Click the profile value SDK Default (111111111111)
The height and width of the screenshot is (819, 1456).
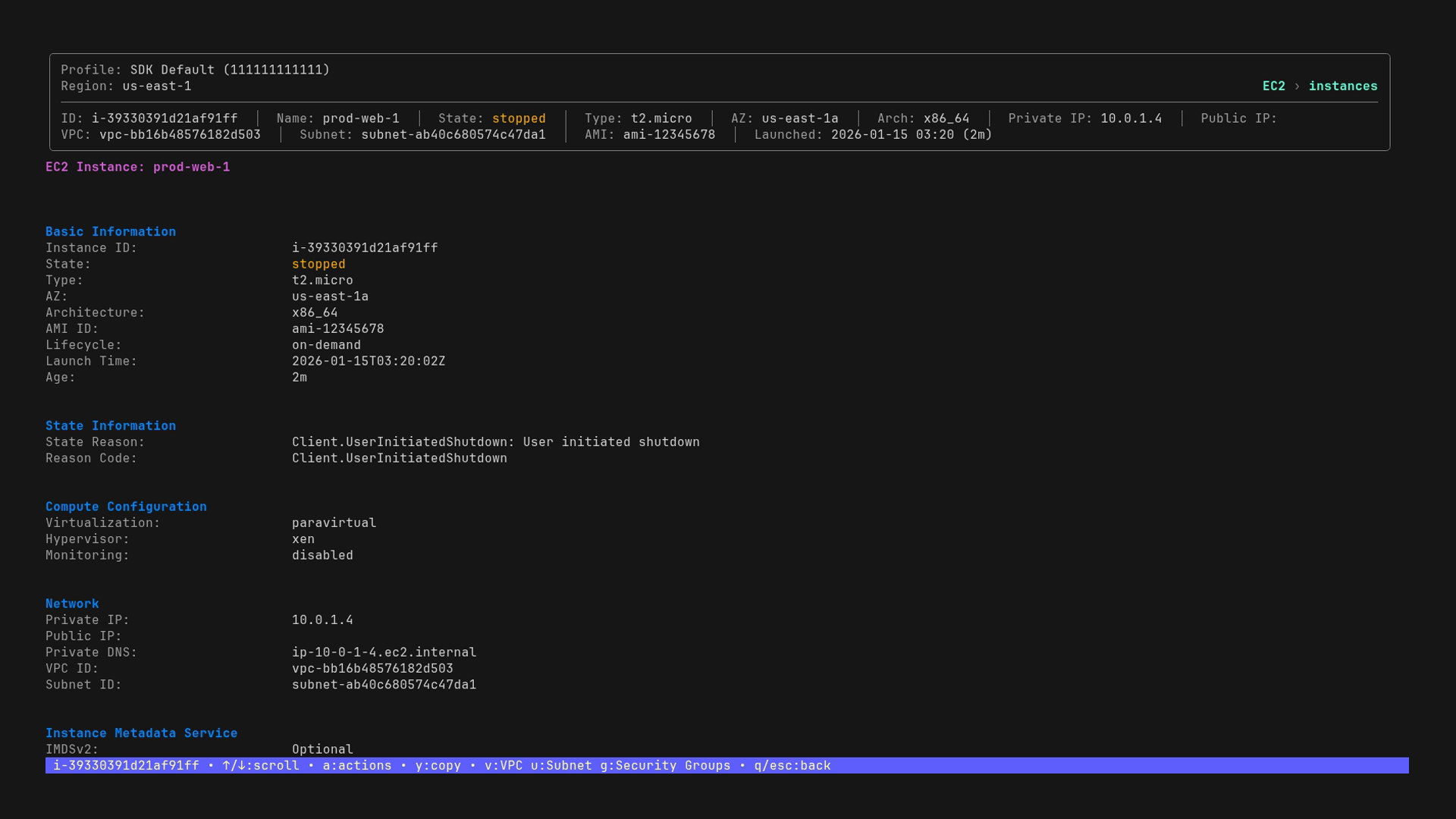(x=230, y=70)
